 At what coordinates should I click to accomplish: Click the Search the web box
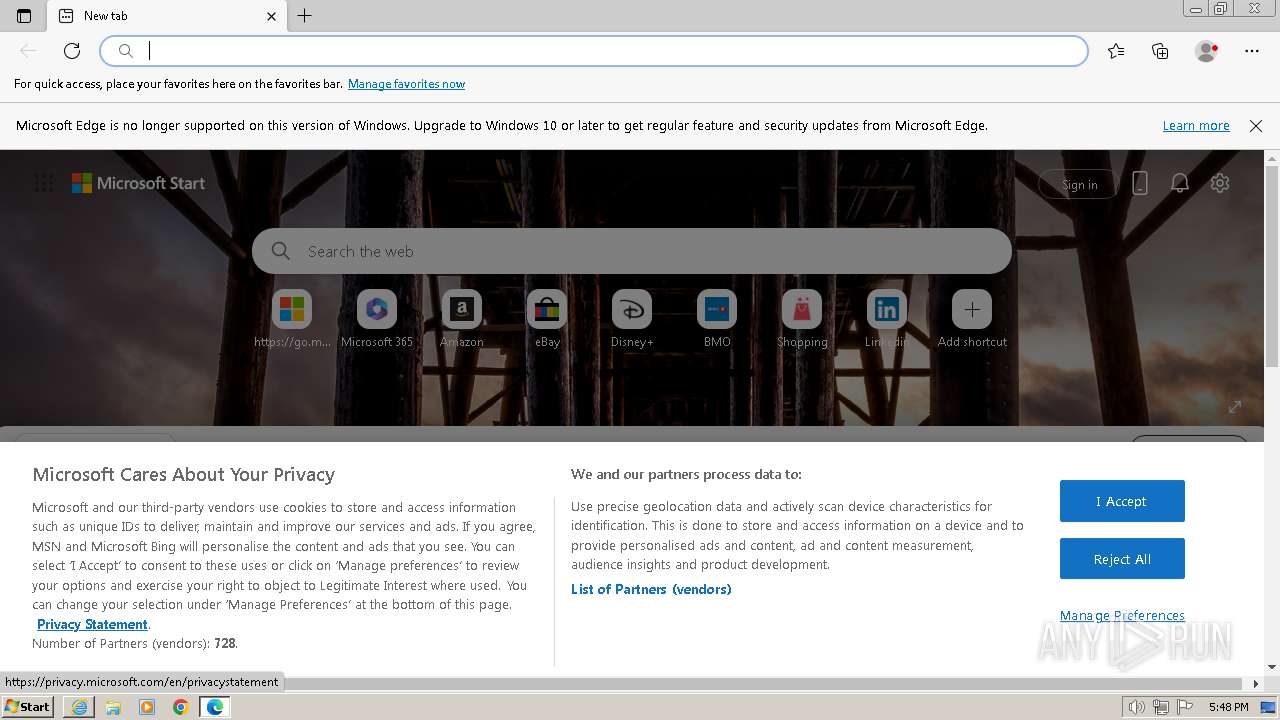tap(632, 251)
